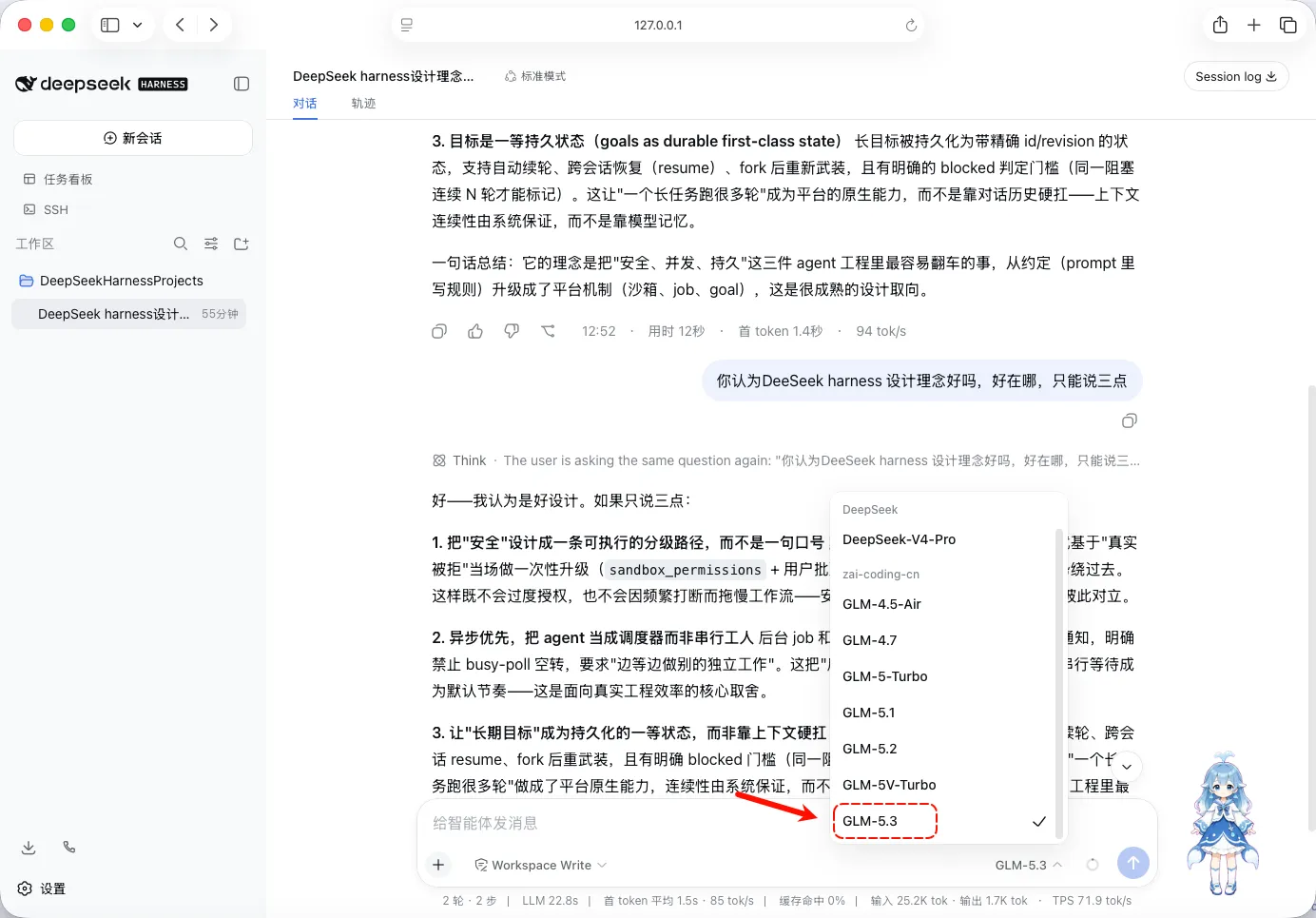Click the model dropdown list scrollbar
Viewport: 1316px width, 918px height.
(x=1059, y=683)
